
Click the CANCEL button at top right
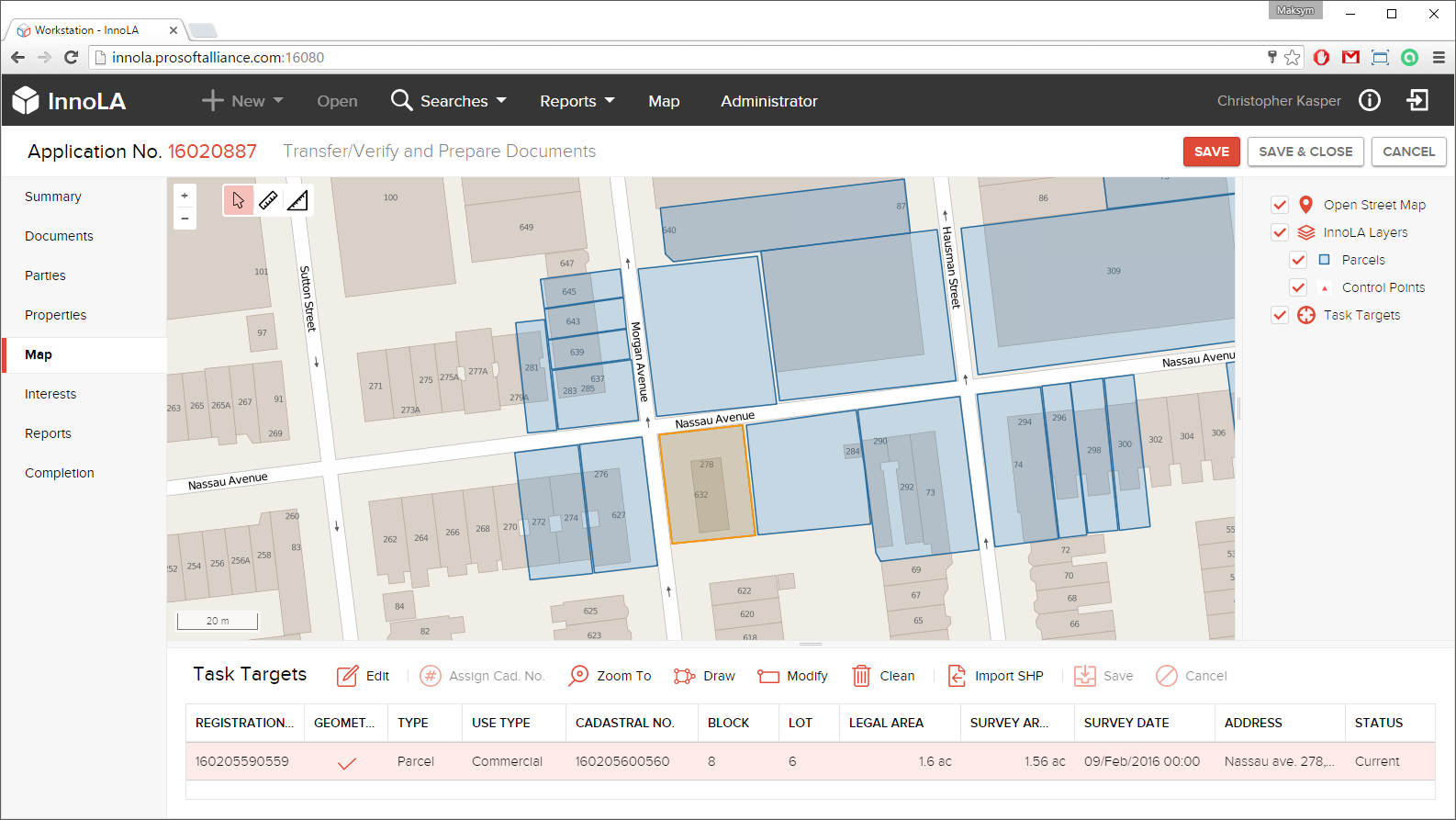(x=1408, y=152)
